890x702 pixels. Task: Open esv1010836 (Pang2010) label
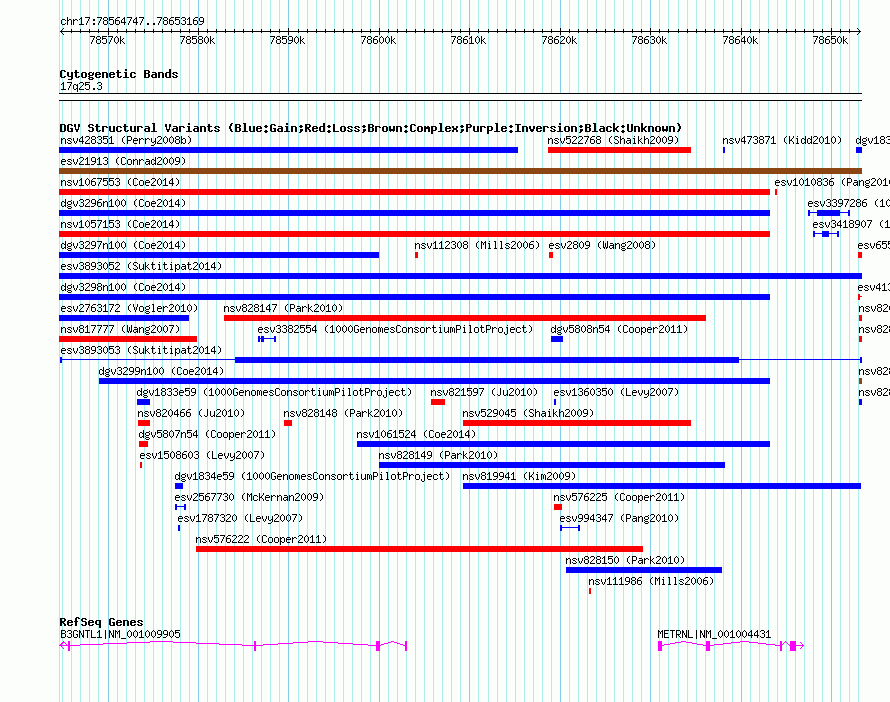pos(832,182)
